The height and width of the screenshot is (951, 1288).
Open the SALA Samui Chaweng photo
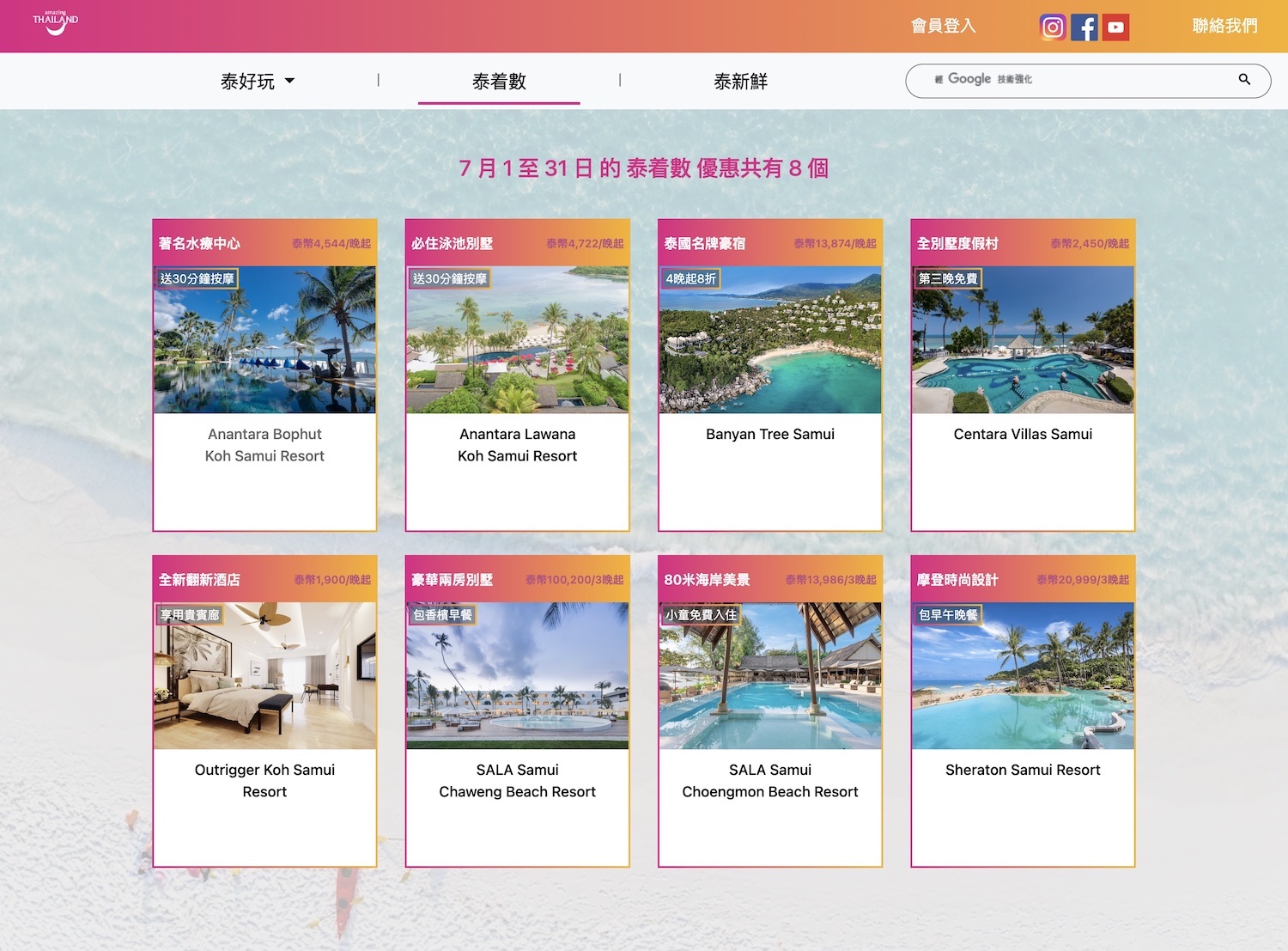517,675
